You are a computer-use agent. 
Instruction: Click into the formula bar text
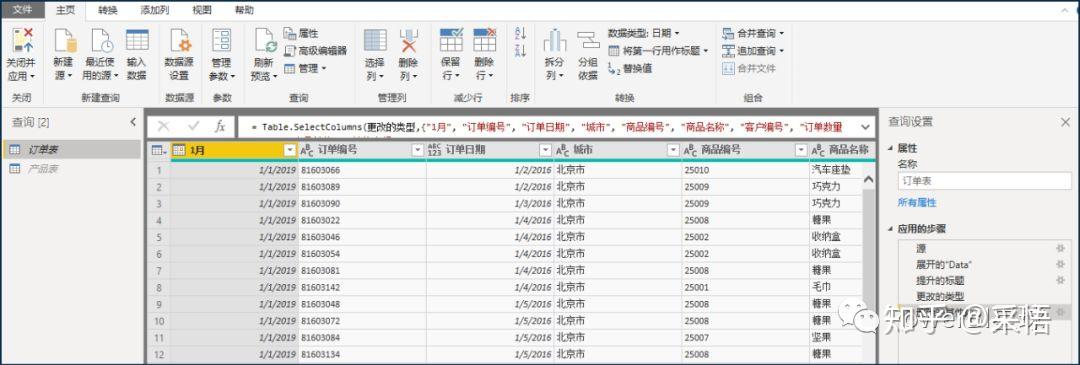(546, 127)
